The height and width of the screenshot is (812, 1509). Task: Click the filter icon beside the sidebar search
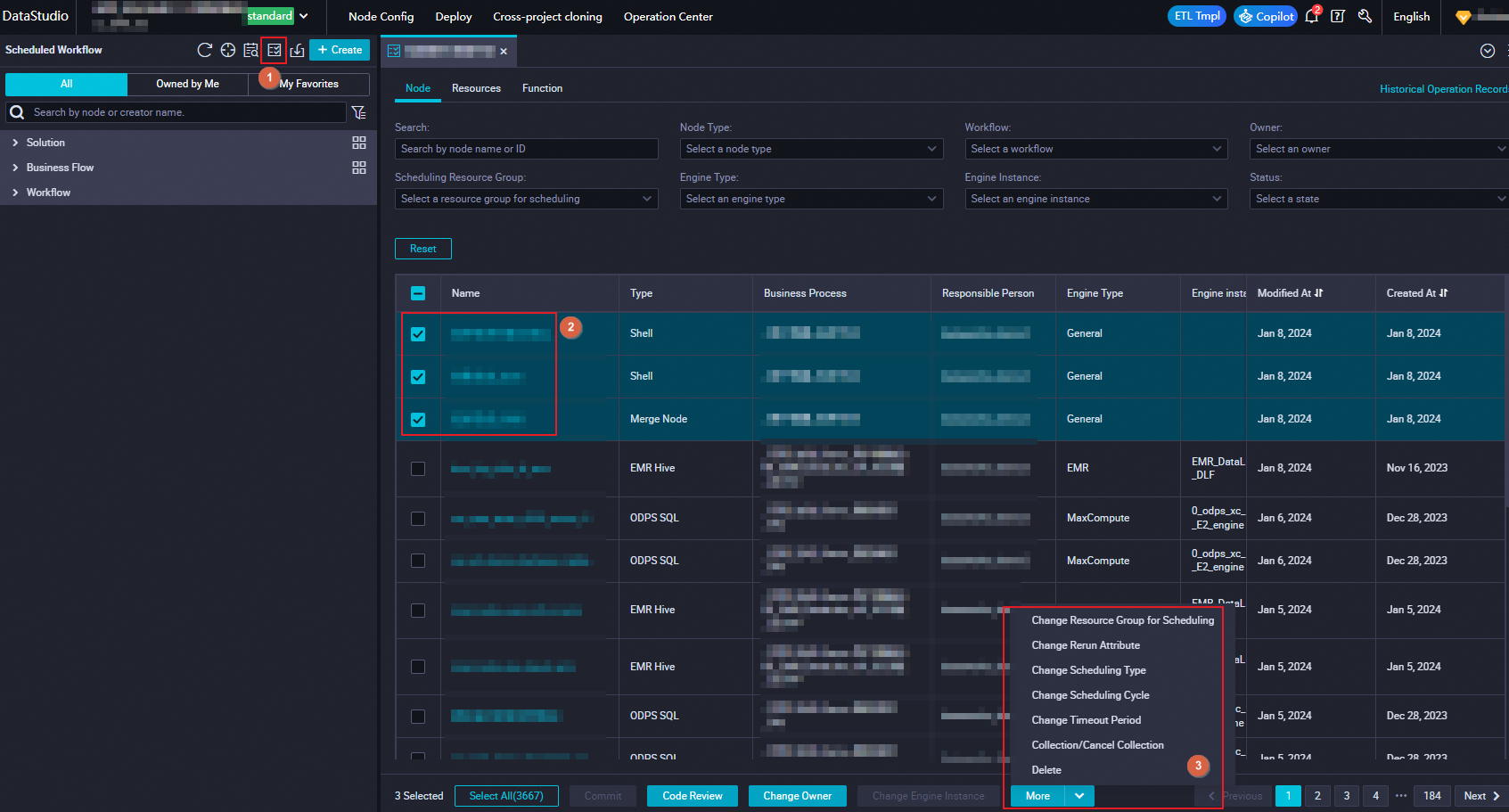(x=358, y=112)
